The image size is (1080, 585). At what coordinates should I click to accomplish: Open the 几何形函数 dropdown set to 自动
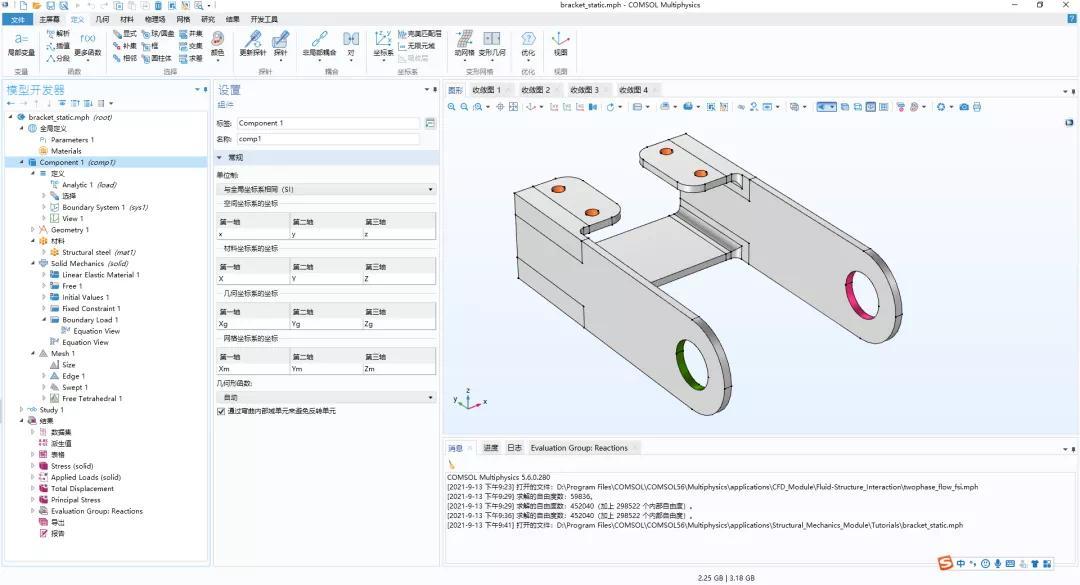pos(326,398)
